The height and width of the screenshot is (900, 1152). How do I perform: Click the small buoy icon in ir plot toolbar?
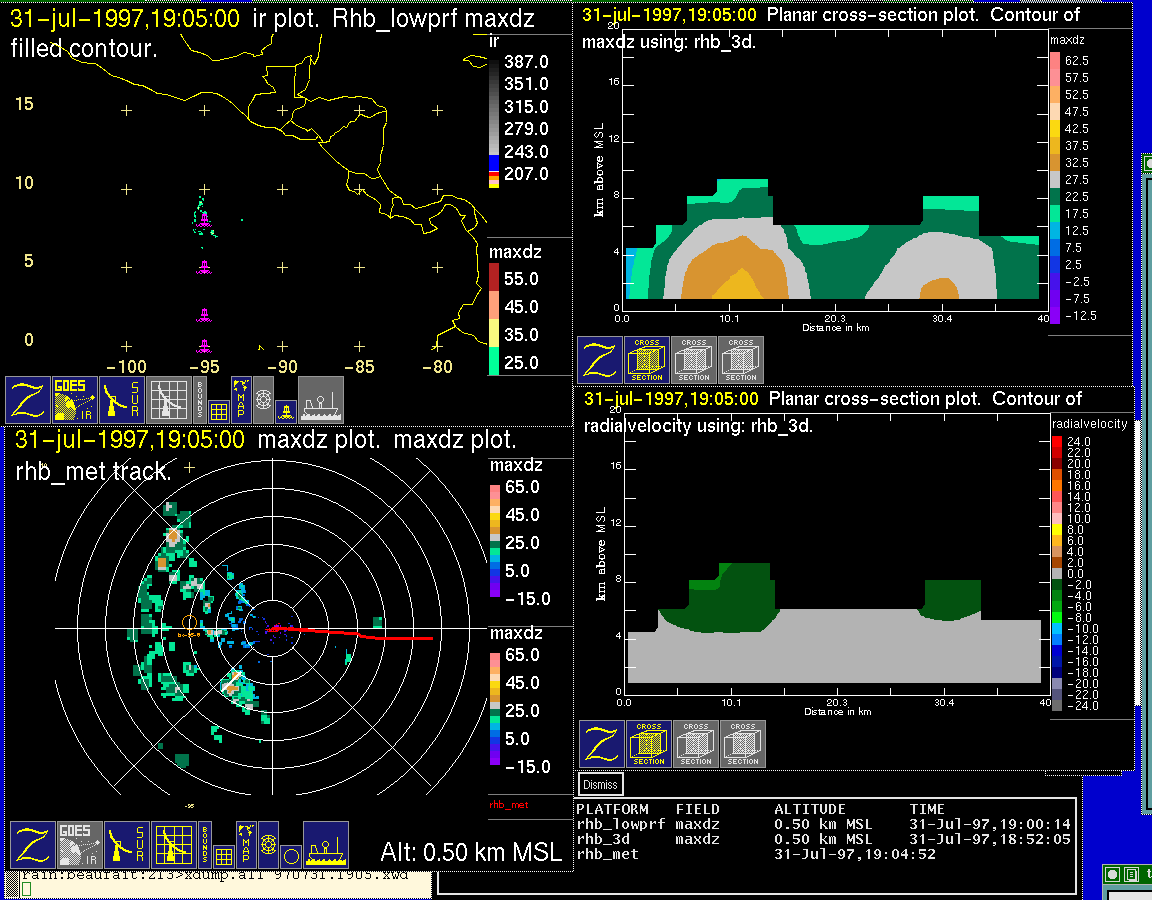[x=285, y=409]
